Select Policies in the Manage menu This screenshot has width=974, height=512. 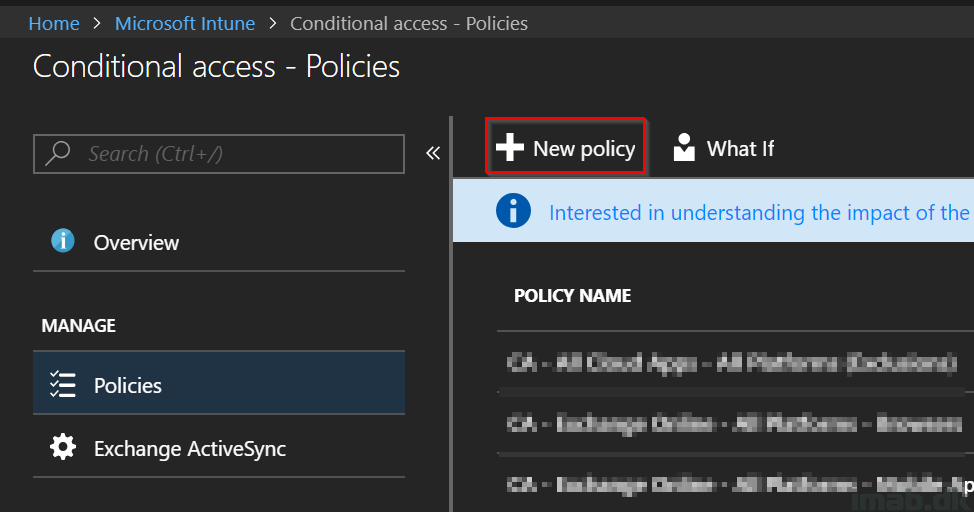[x=219, y=383]
